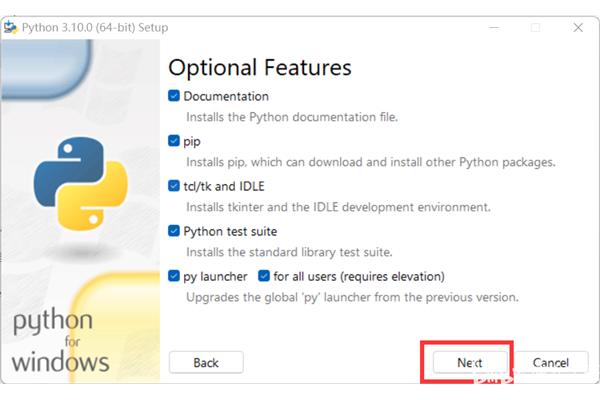
Task: Click the Python two-snakes logo image
Action: pos(81,183)
